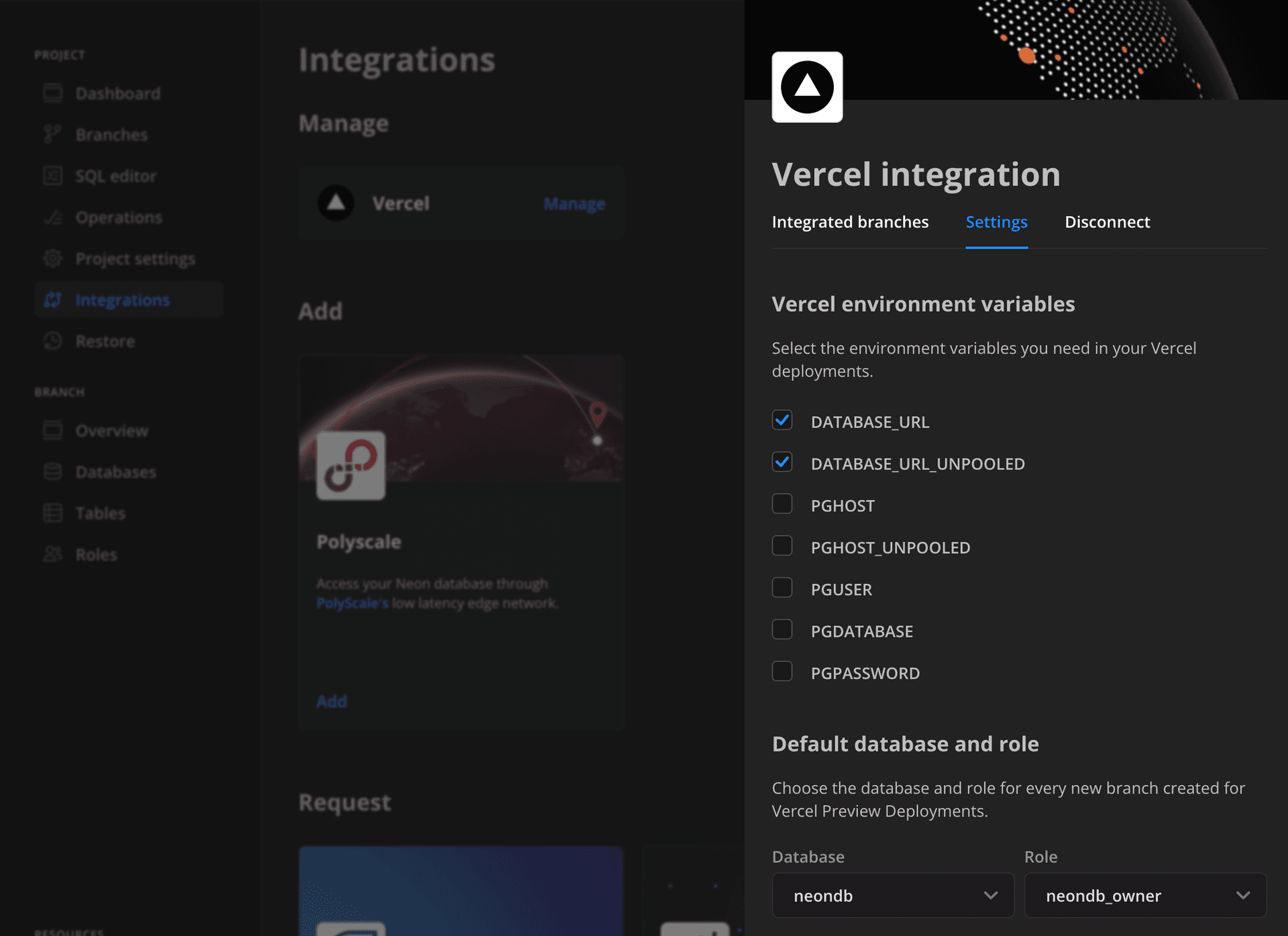This screenshot has height=936, width=1288.
Task: Click the Branches sidebar icon
Action: (52, 134)
